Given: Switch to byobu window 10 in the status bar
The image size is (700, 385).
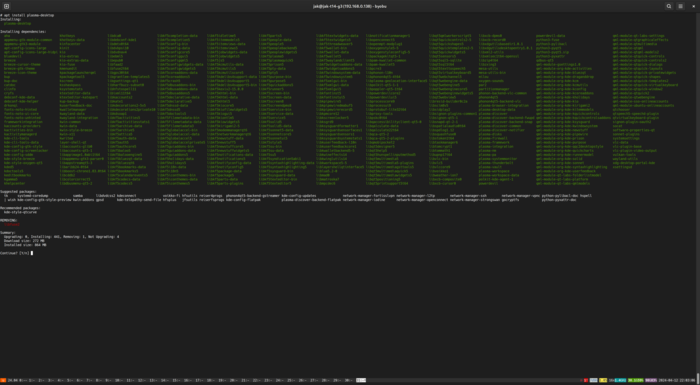Looking at the screenshot, I should click(x=119, y=381).
